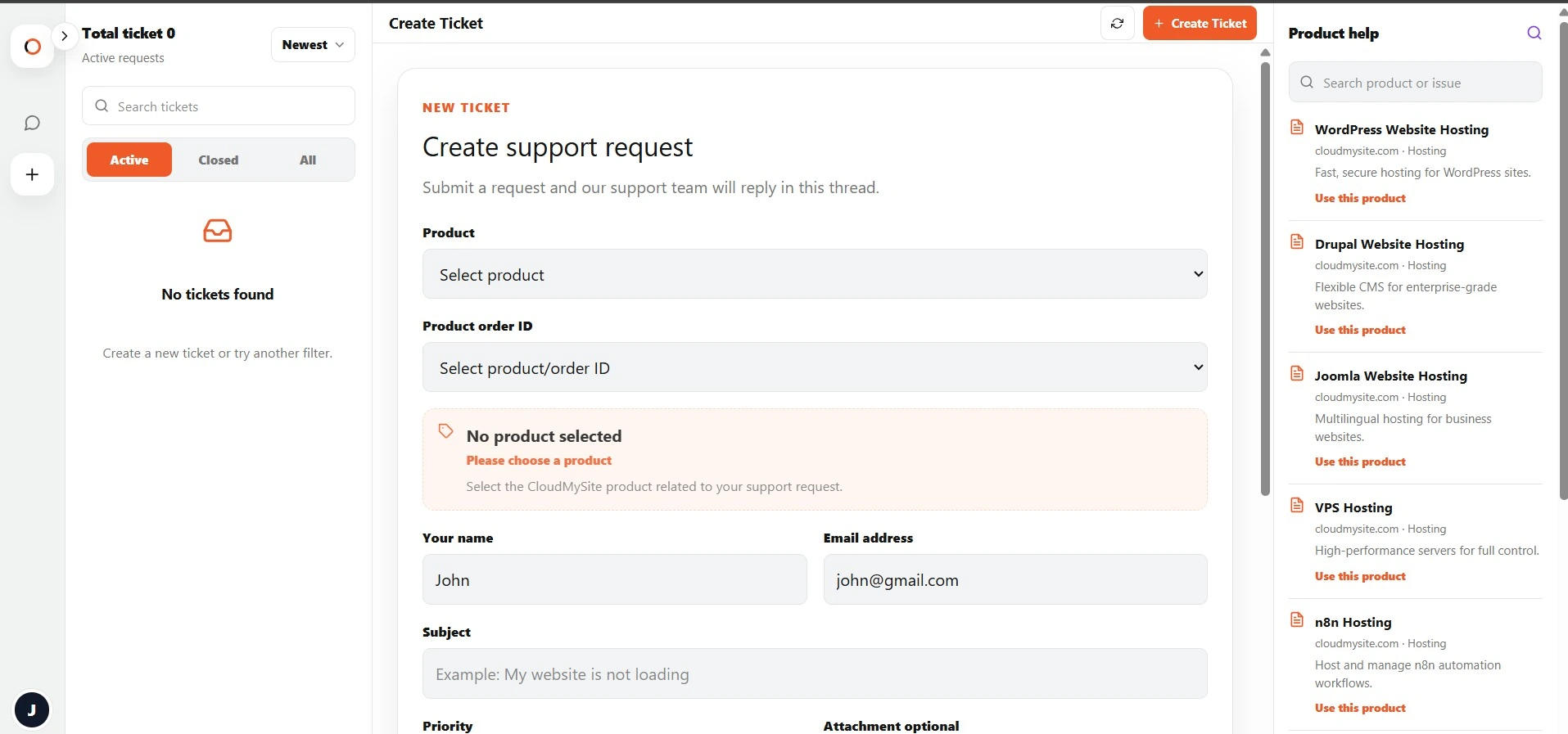Click 'Fast, secure hosting for WordPress sites.' text
The image size is (1568, 734).
tap(1423, 173)
